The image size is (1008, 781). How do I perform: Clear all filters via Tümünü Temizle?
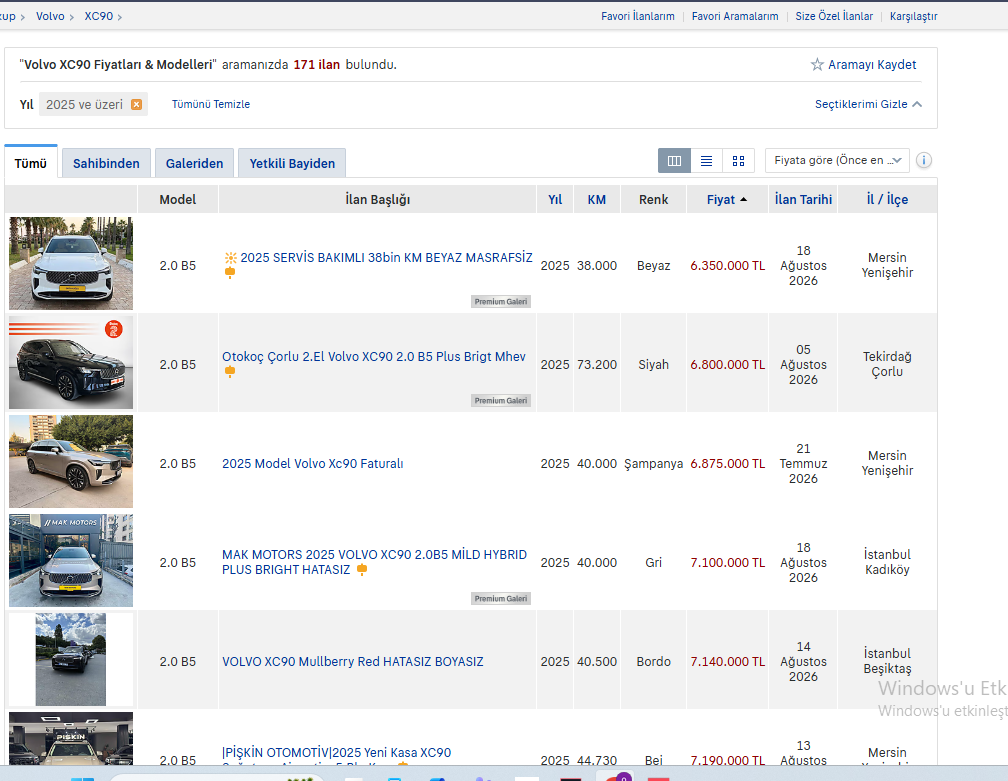coord(211,104)
